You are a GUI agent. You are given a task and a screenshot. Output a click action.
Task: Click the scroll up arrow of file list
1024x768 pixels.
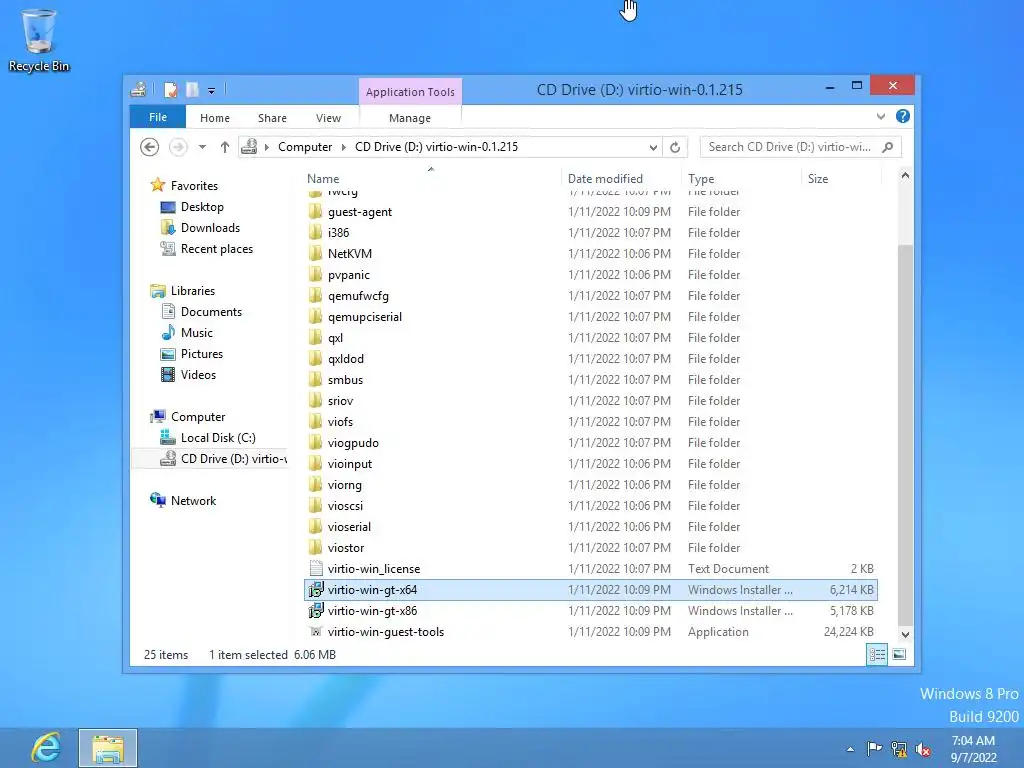tap(905, 176)
